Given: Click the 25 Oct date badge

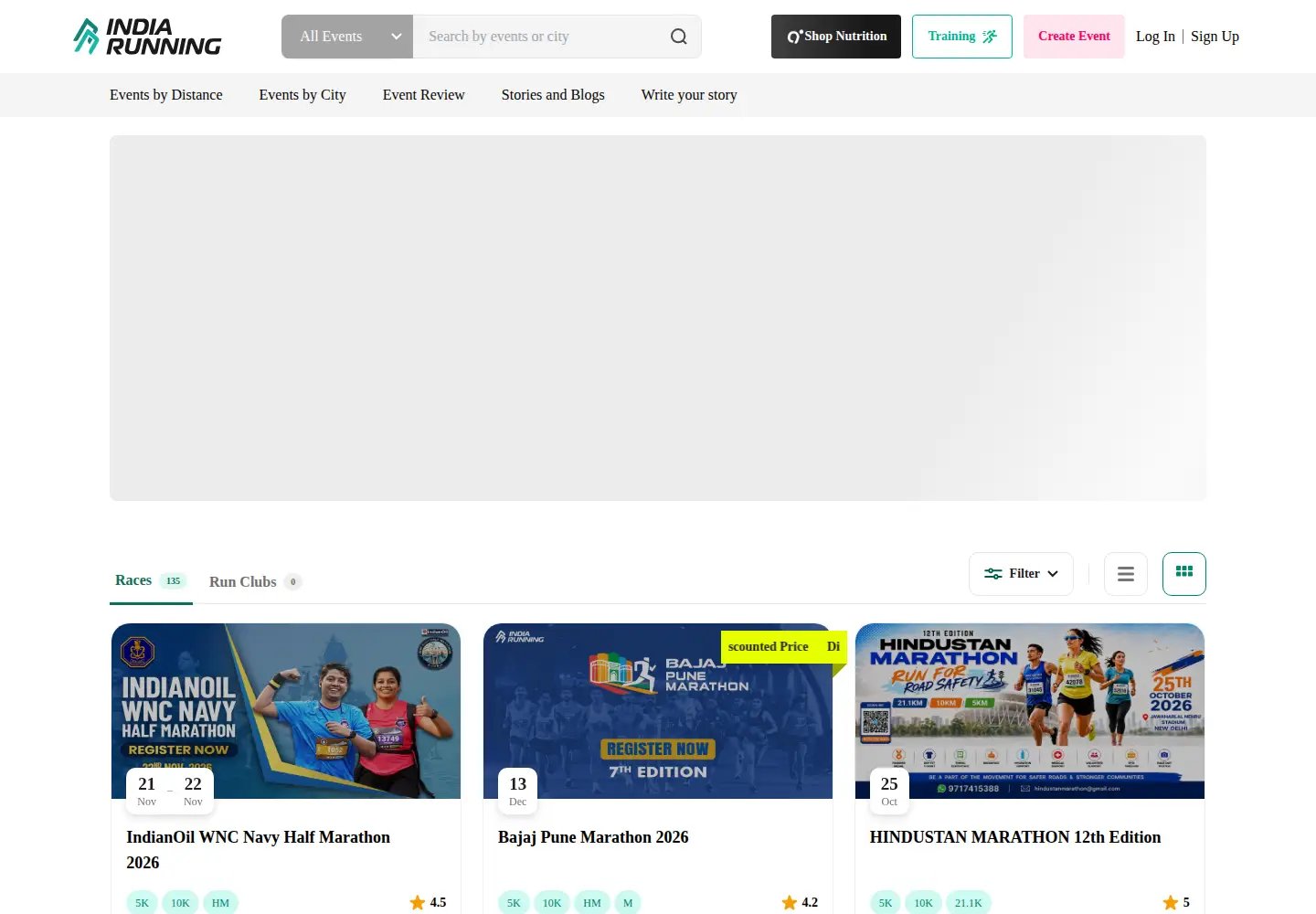Looking at the screenshot, I should click(x=889, y=791).
